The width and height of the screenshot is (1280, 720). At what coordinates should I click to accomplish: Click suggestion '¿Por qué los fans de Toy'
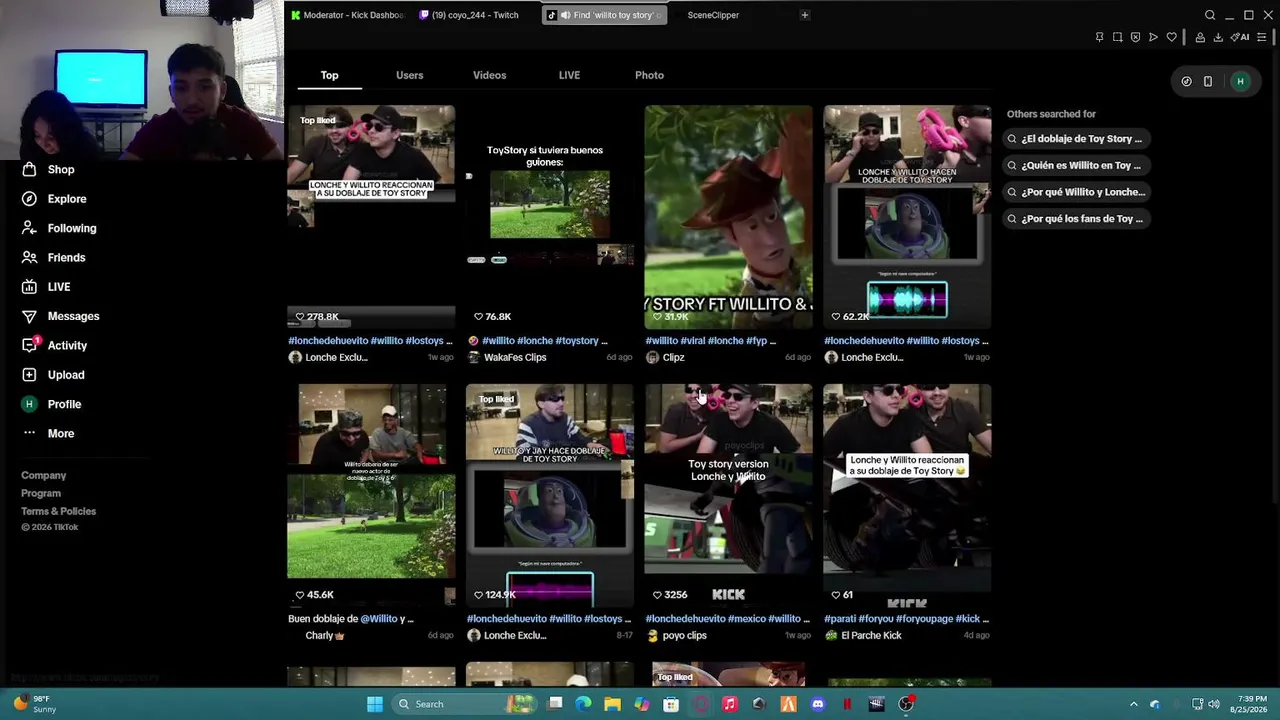(x=1075, y=218)
